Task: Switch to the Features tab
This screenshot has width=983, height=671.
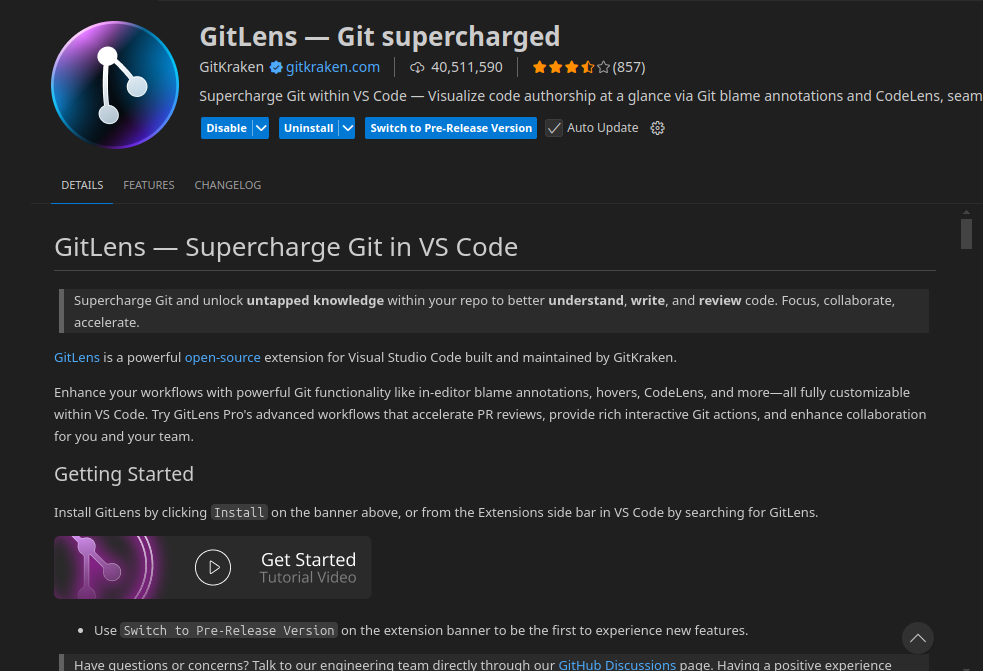Action: click(x=149, y=185)
